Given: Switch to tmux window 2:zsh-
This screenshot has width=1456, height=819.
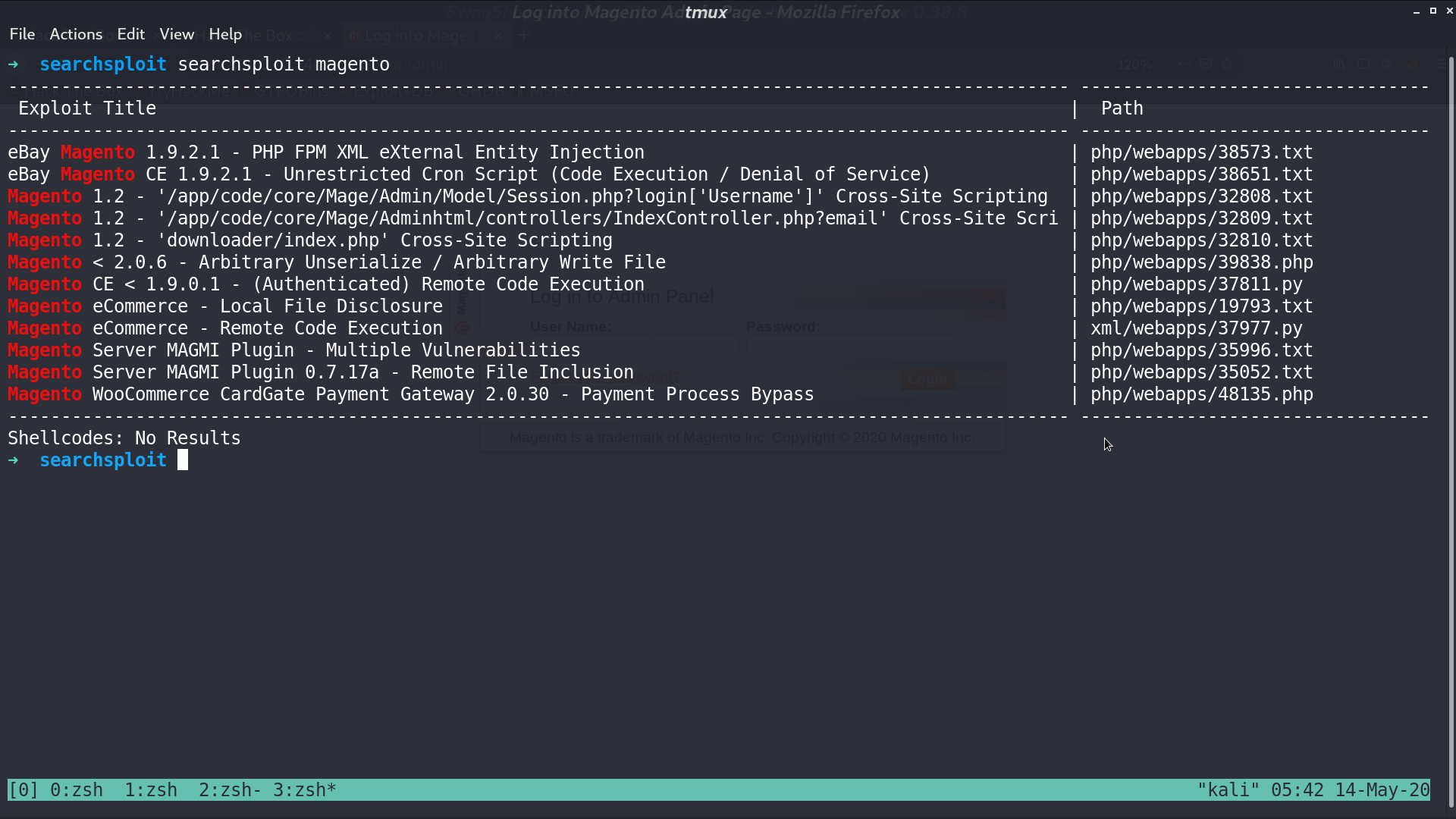Looking at the screenshot, I should click(230, 790).
